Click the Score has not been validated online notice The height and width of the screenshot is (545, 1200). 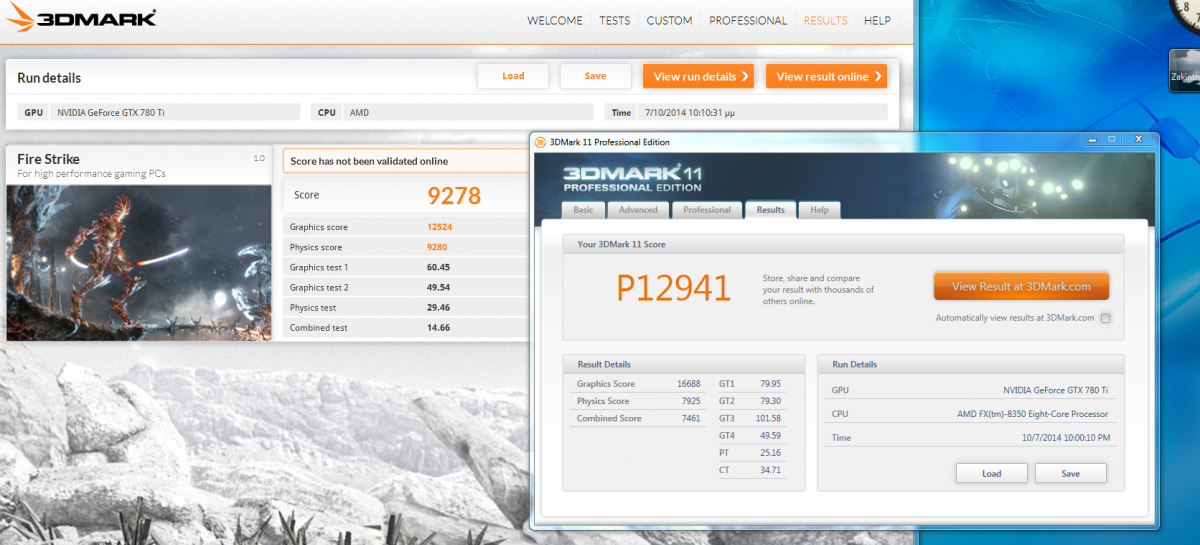tap(405, 161)
